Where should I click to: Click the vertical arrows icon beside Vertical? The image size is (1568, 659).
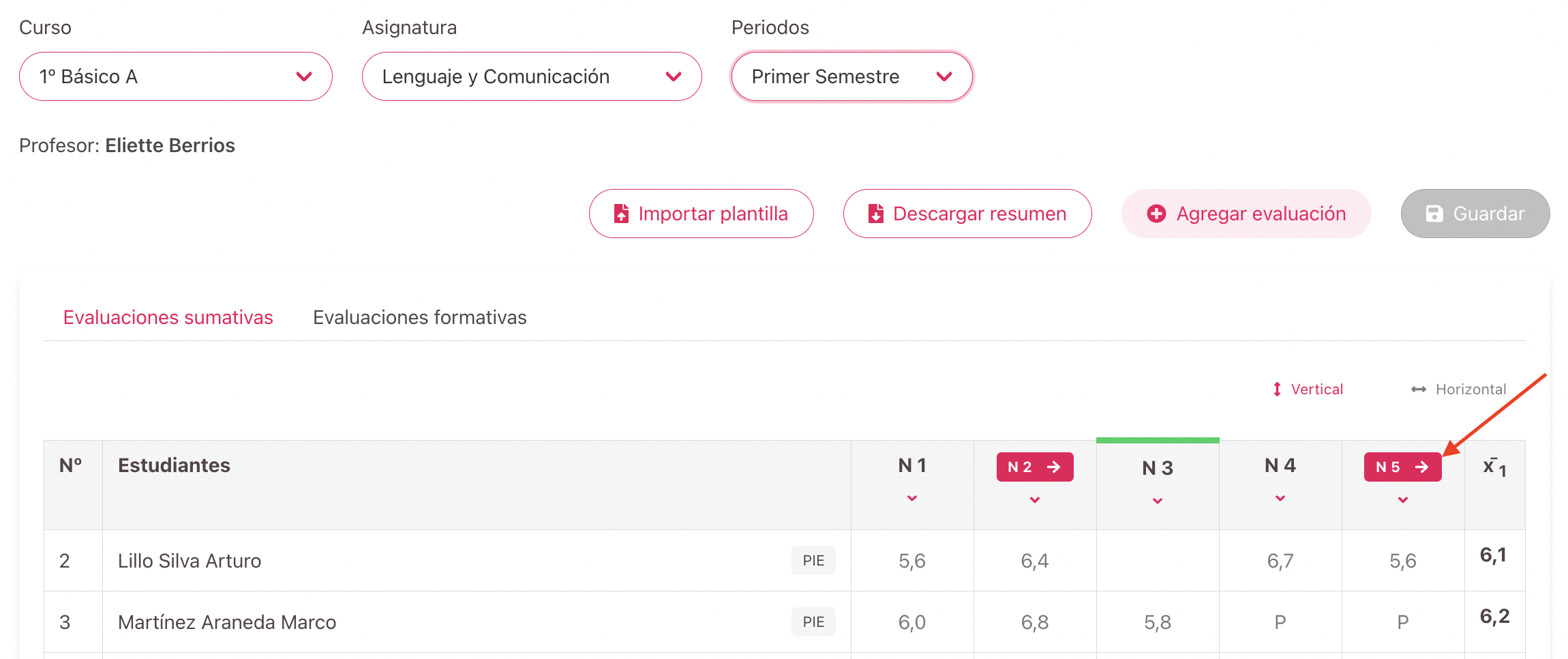click(1277, 389)
